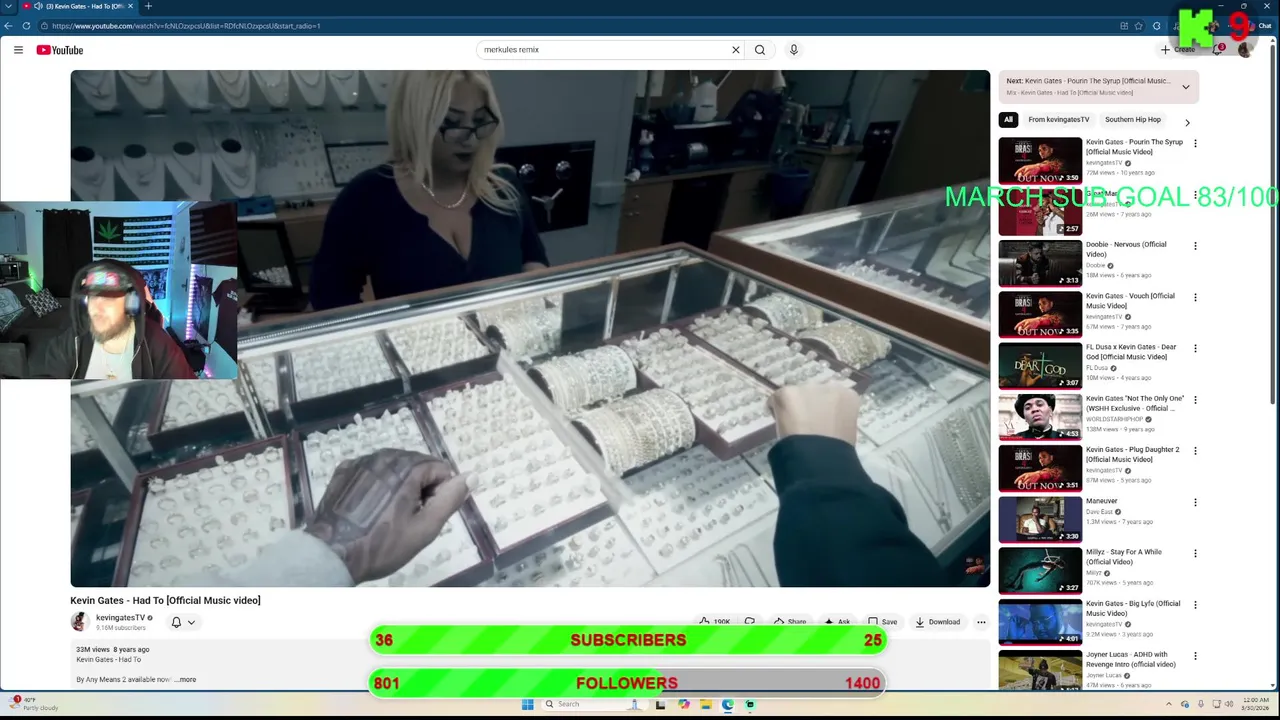Select the Southern Hip Hop chip
The width and height of the screenshot is (1280, 720).
click(x=1133, y=120)
